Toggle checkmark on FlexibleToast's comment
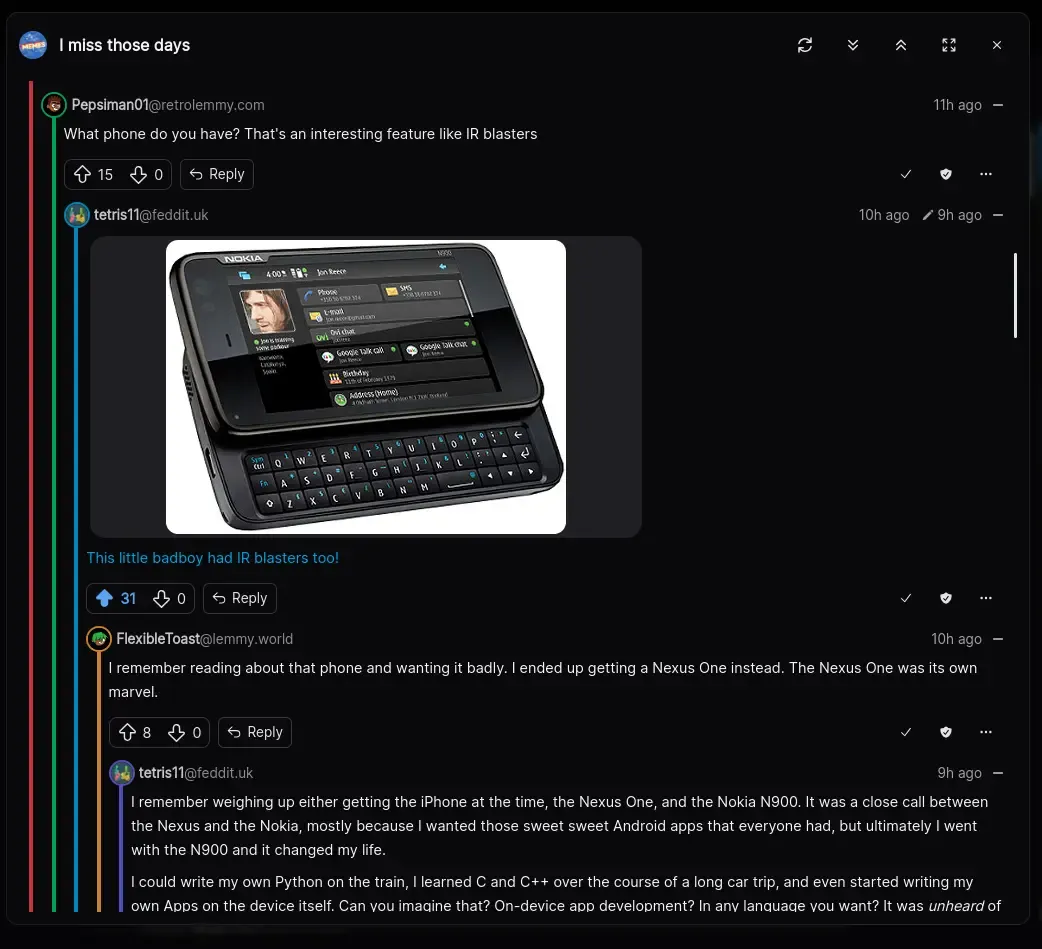 (905, 732)
